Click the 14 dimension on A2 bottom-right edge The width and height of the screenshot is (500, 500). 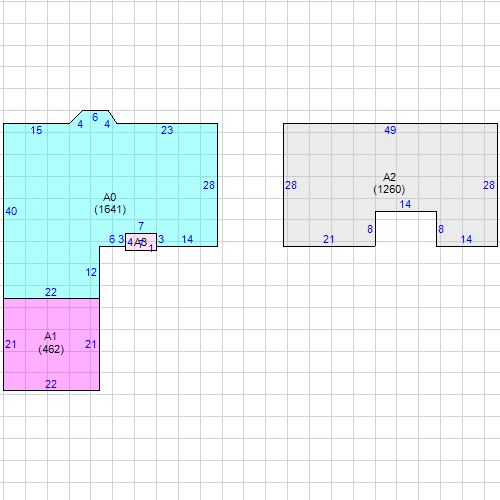466,239
